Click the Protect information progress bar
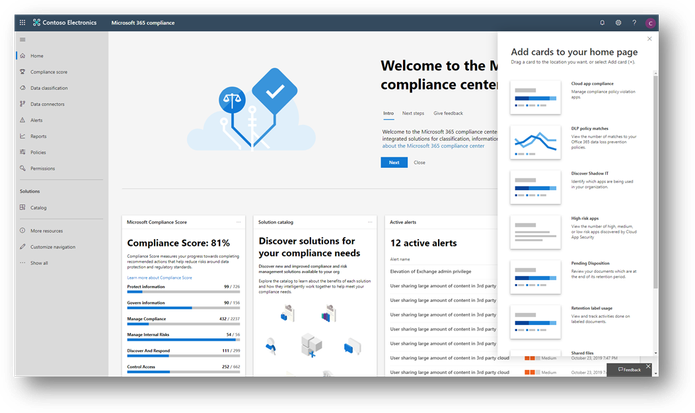Image resolution: width=695 pixels, height=413 pixels. (x=183, y=292)
